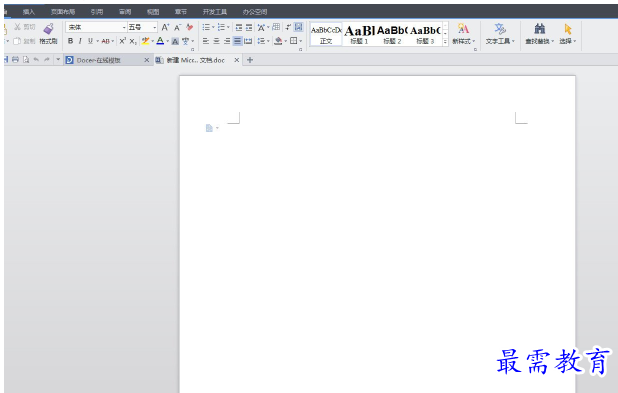Toggle italic formatting
This screenshot has height=393, width=618.
[80, 41]
